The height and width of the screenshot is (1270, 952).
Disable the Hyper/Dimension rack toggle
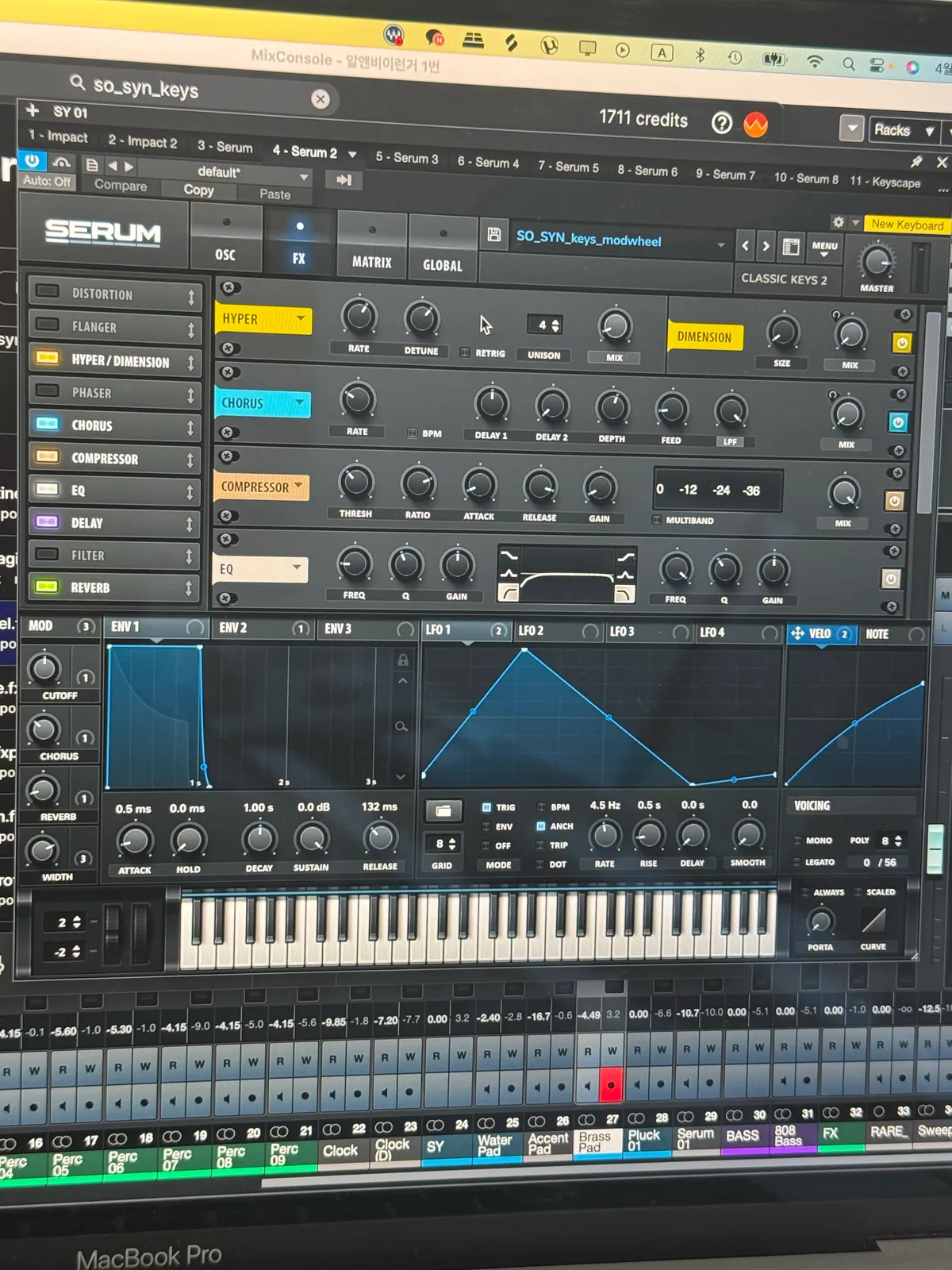point(48,357)
